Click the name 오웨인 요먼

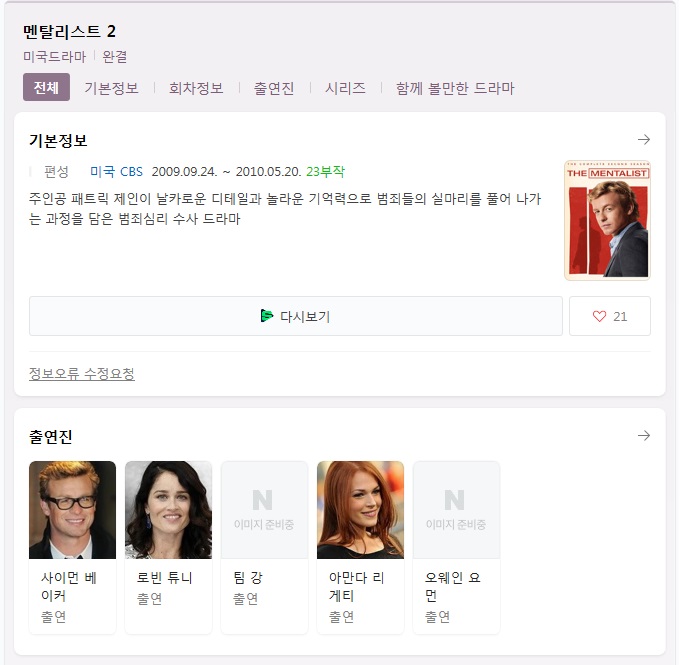pos(453,587)
